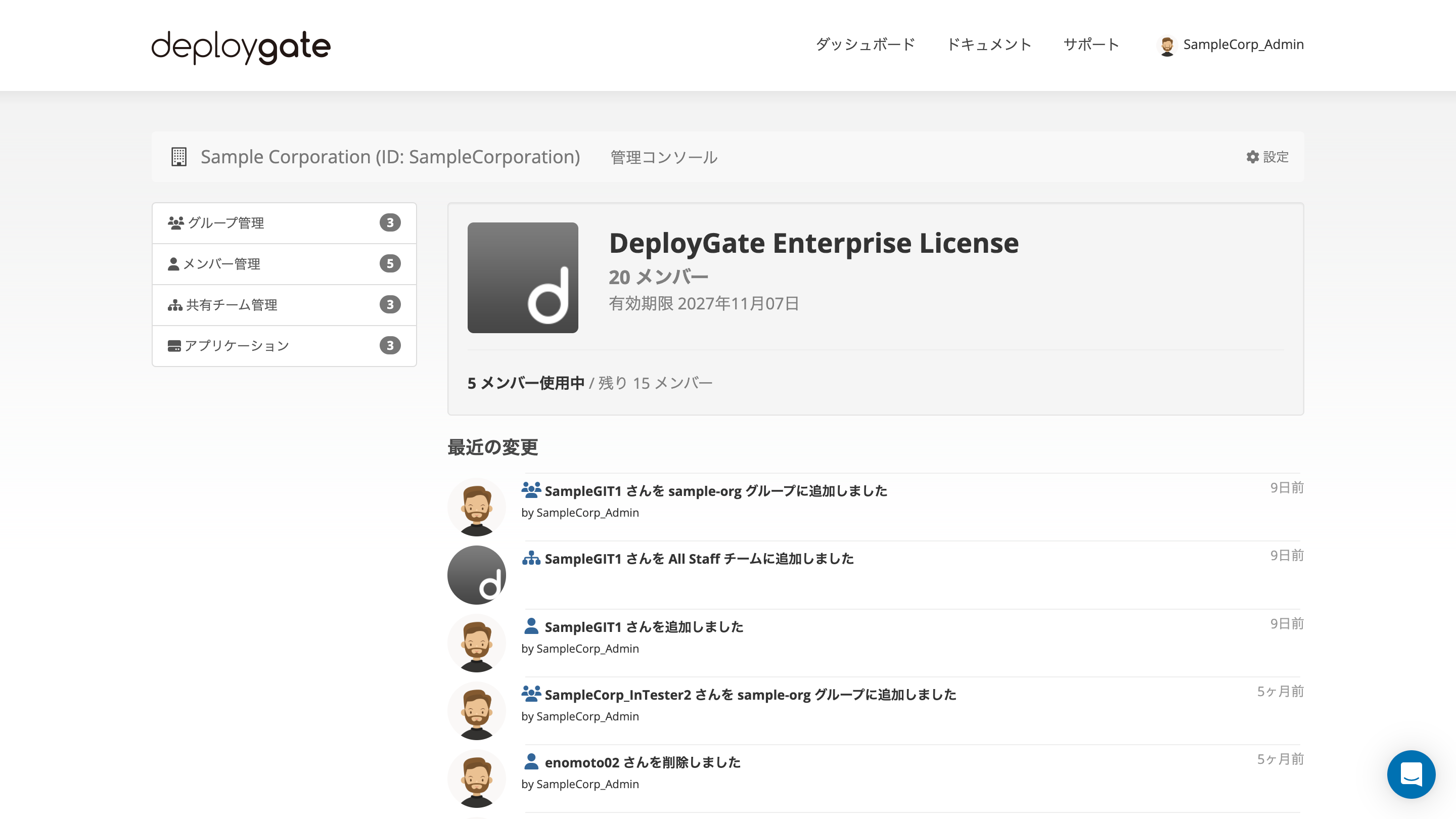Click the 20 メンバー license text

click(x=658, y=277)
